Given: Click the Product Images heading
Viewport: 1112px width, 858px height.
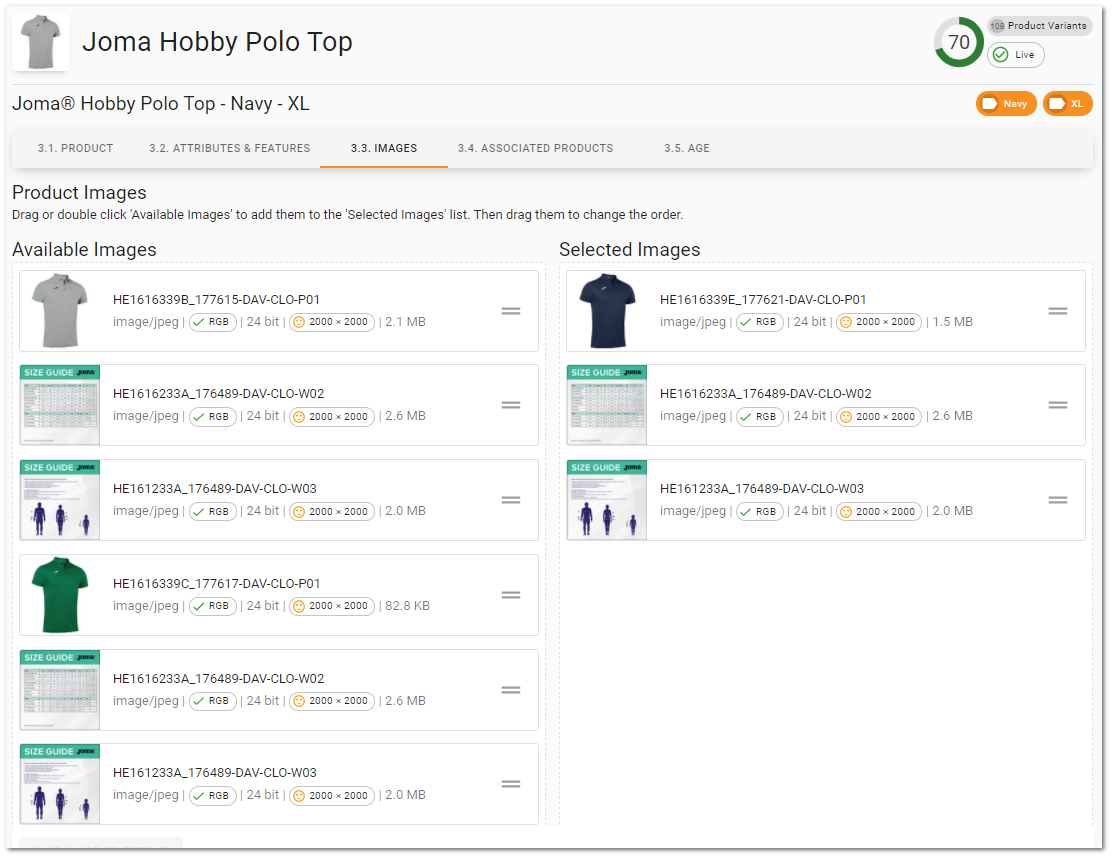Looking at the screenshot, I should tap(79, 192).
